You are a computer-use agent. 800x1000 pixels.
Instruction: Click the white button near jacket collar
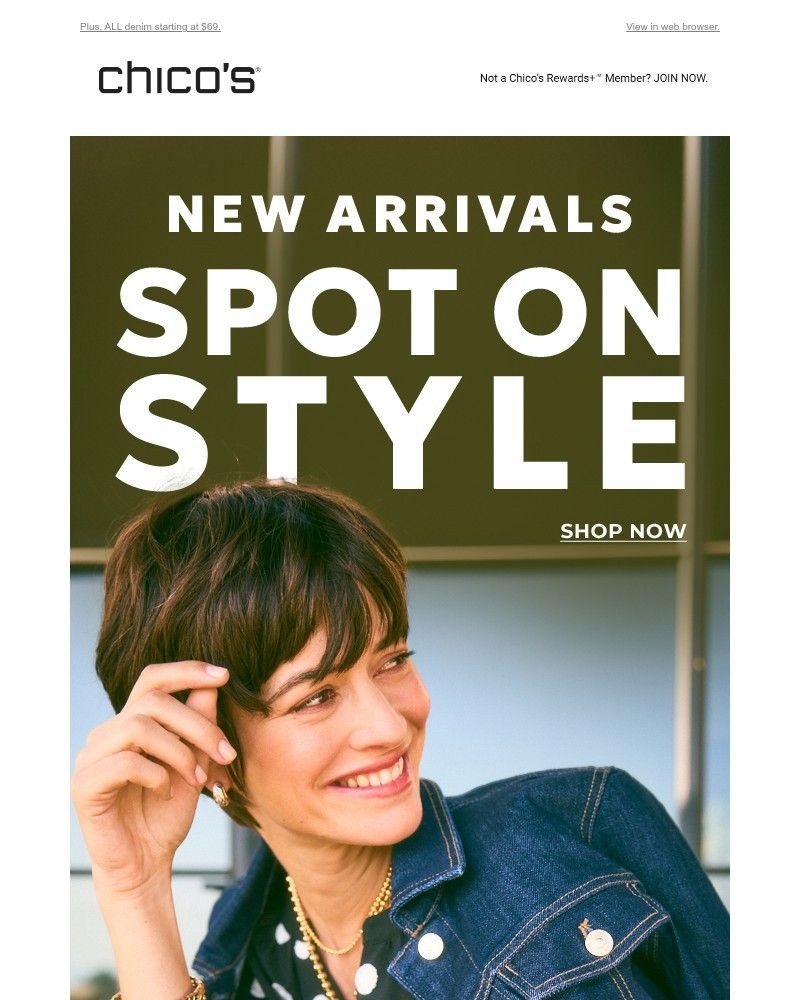coord(430,945)
